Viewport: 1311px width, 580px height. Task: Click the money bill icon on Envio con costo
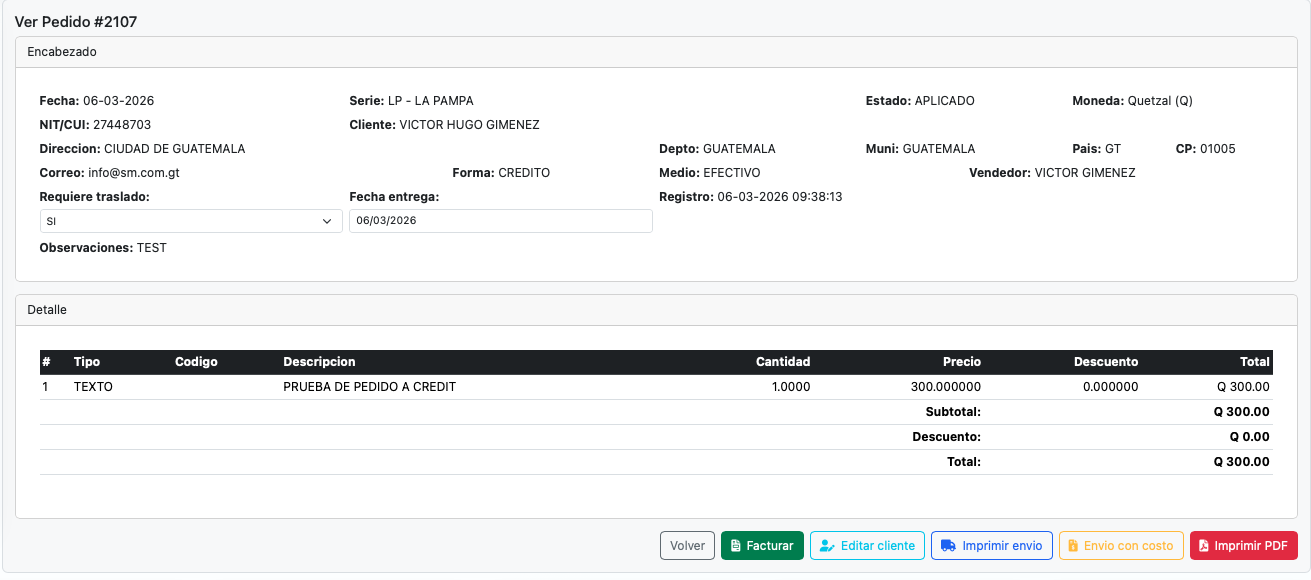pos(1071,545)
